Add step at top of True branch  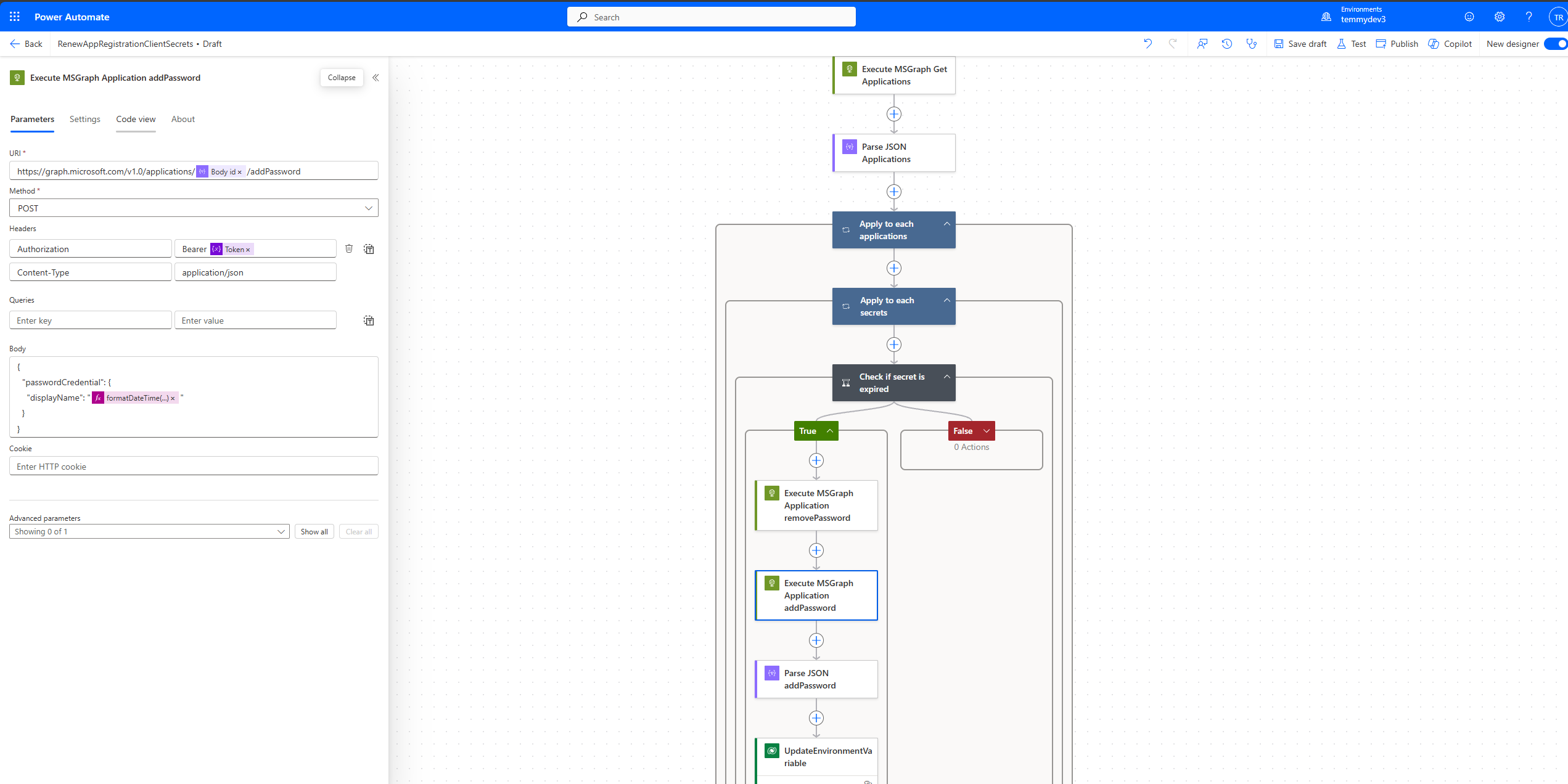click(816, 460)
